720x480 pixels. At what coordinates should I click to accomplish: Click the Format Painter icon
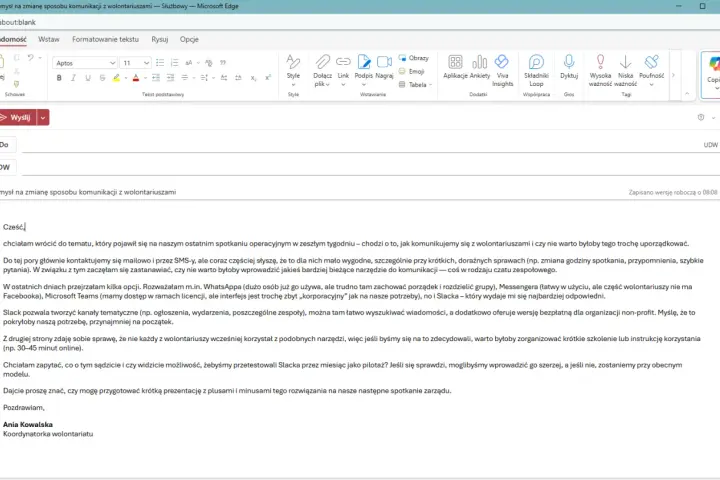point(17,84)
